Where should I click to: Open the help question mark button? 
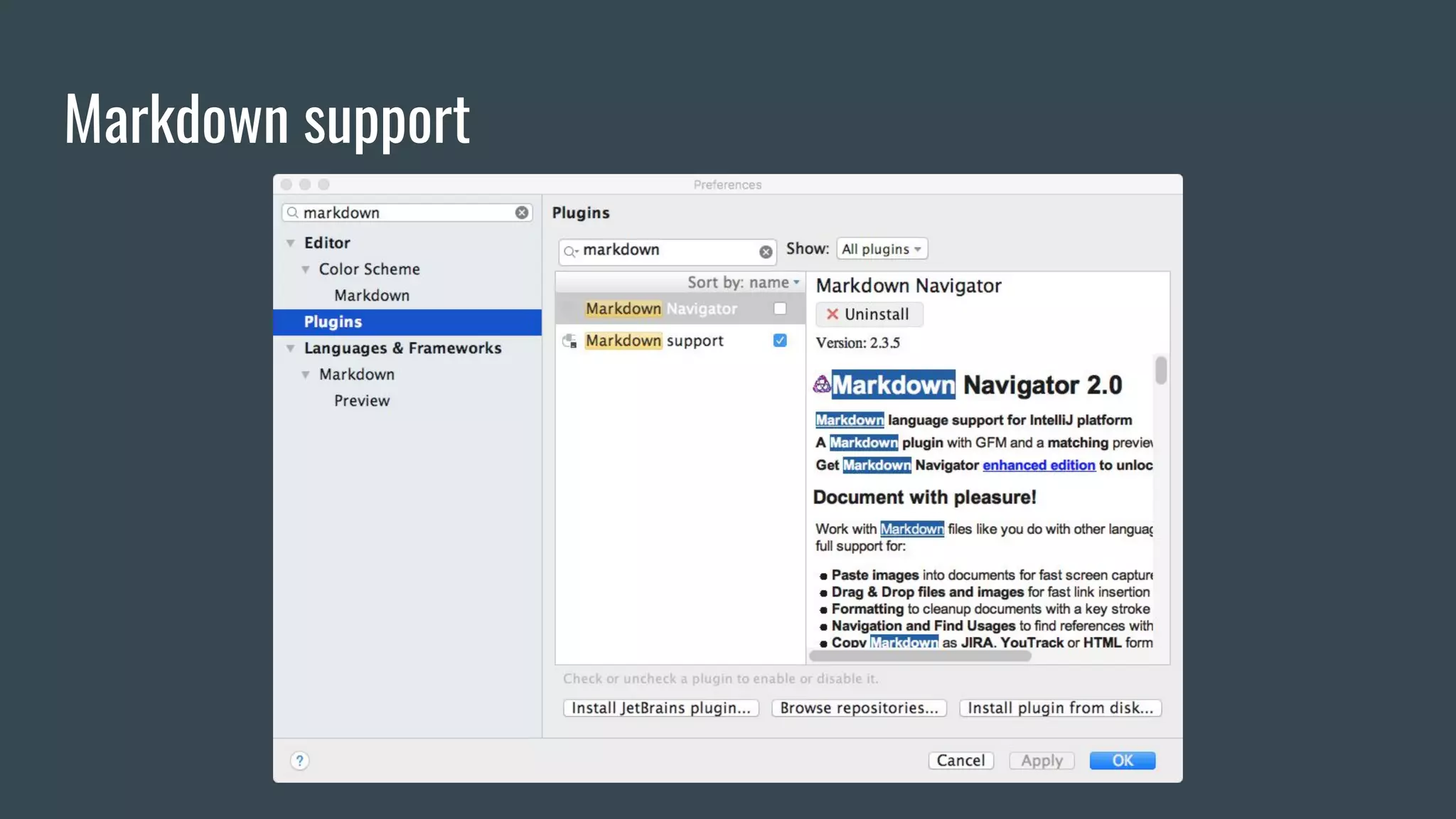pos(300,761)
